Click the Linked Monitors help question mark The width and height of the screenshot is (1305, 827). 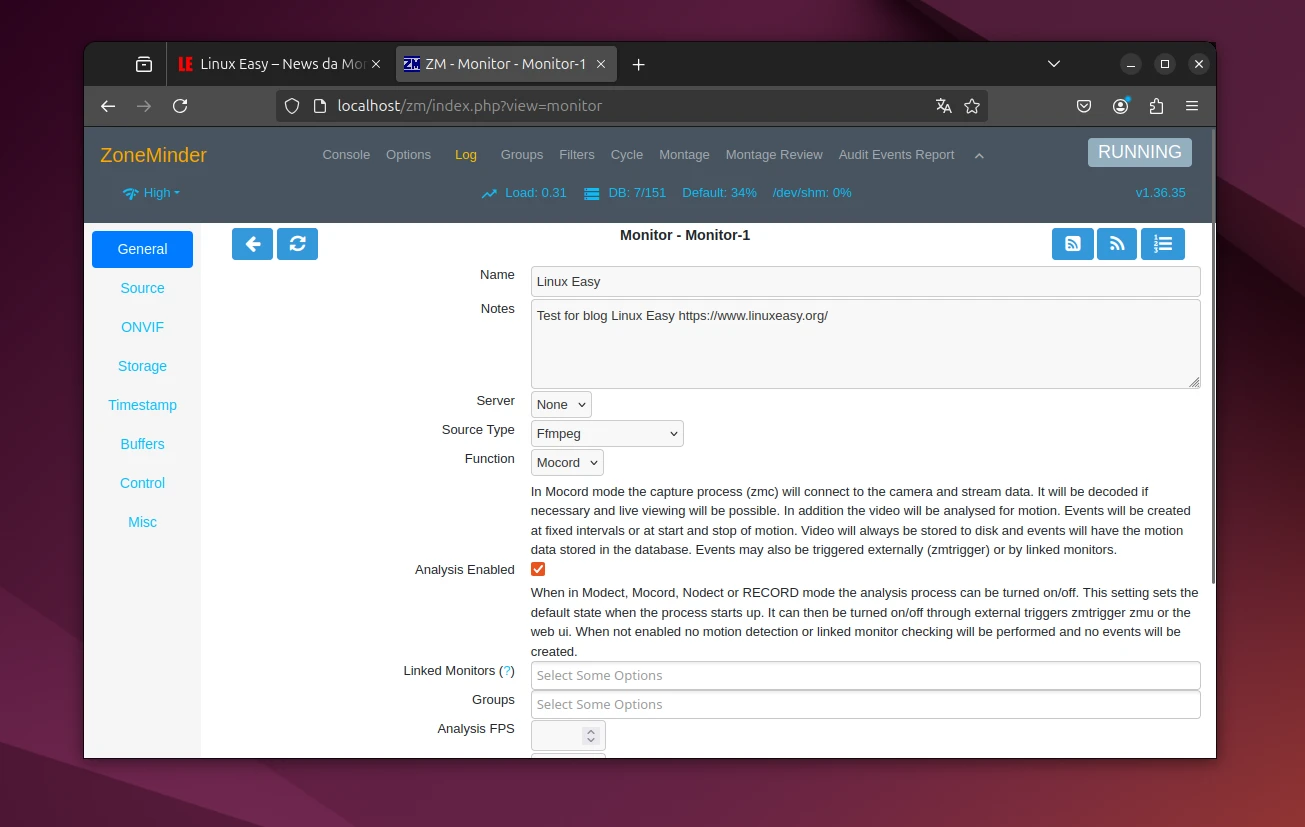[x=507, y=671]
